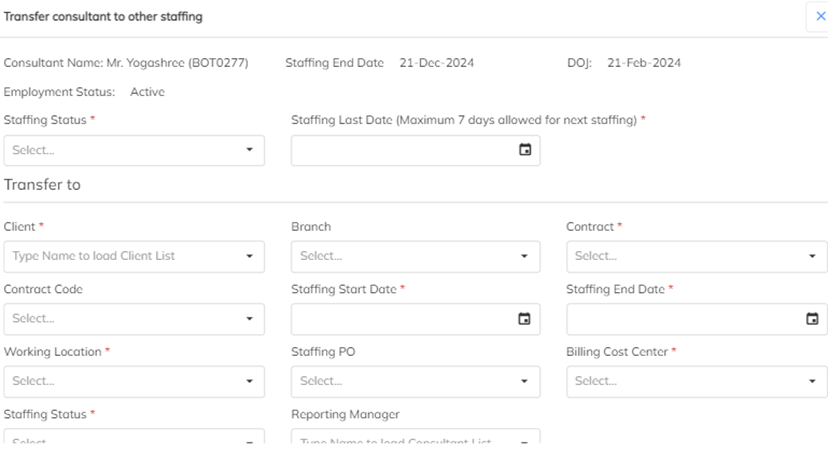Expand the Branch dropdown
This screenshot has width=828, height=455.
pyautogui.click(x=415, y=256)
